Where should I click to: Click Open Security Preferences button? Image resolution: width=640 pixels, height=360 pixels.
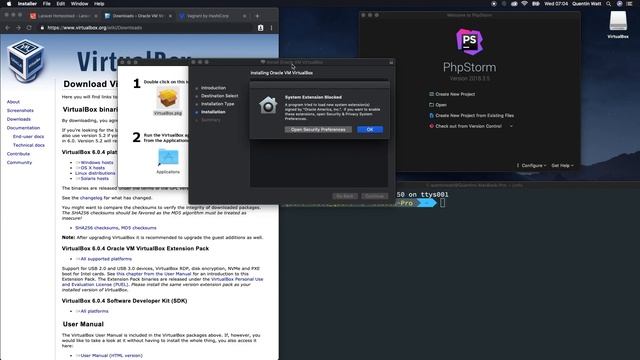click(x=318, y=129)
